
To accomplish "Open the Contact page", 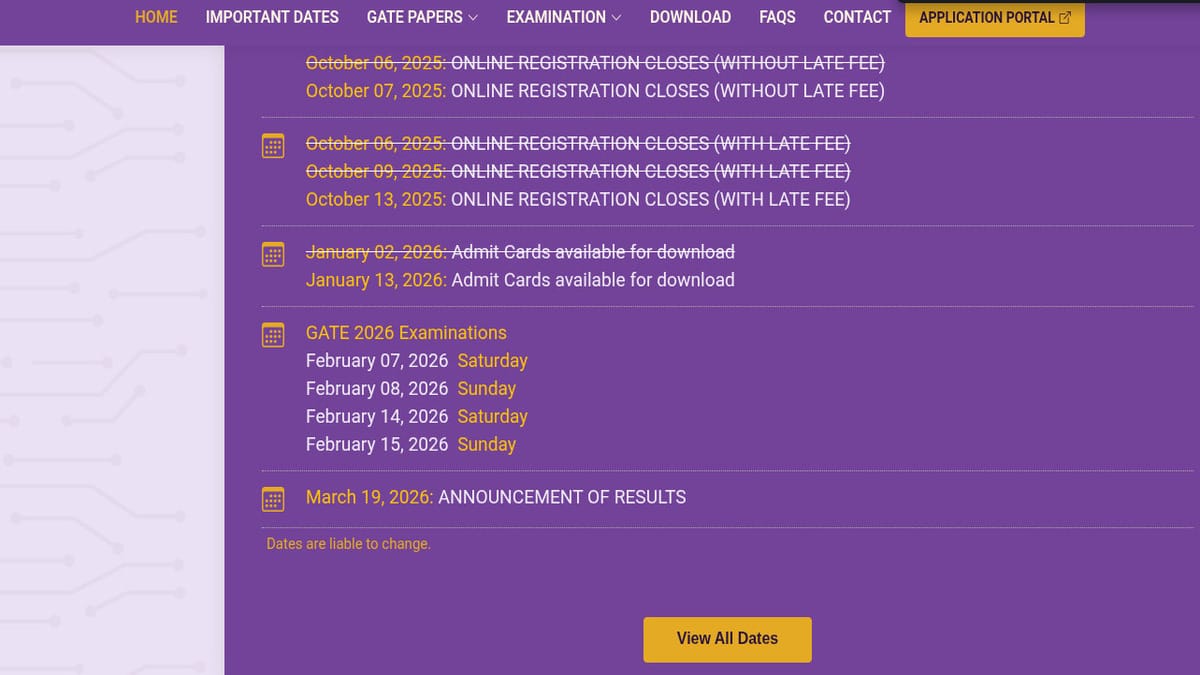I will pos(857,17).
